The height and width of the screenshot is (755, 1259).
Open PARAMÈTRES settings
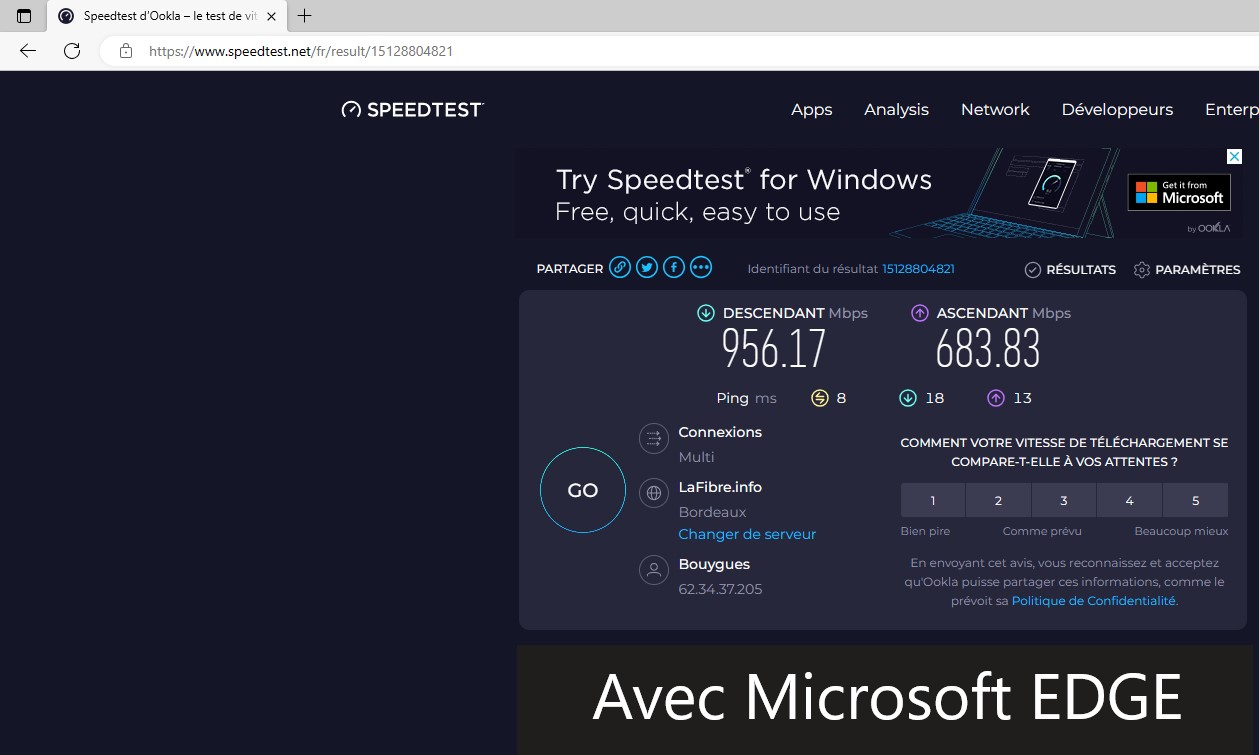1187,270
